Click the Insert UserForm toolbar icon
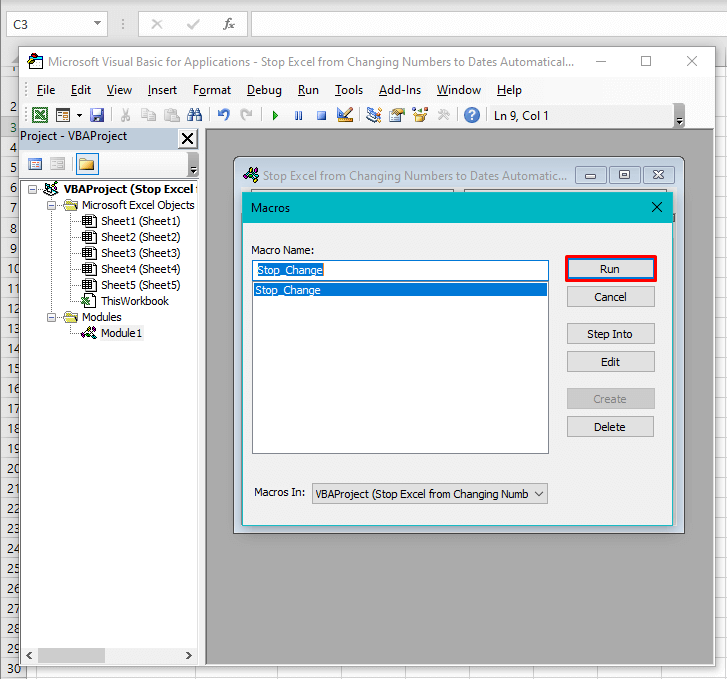 pos(63,115)
